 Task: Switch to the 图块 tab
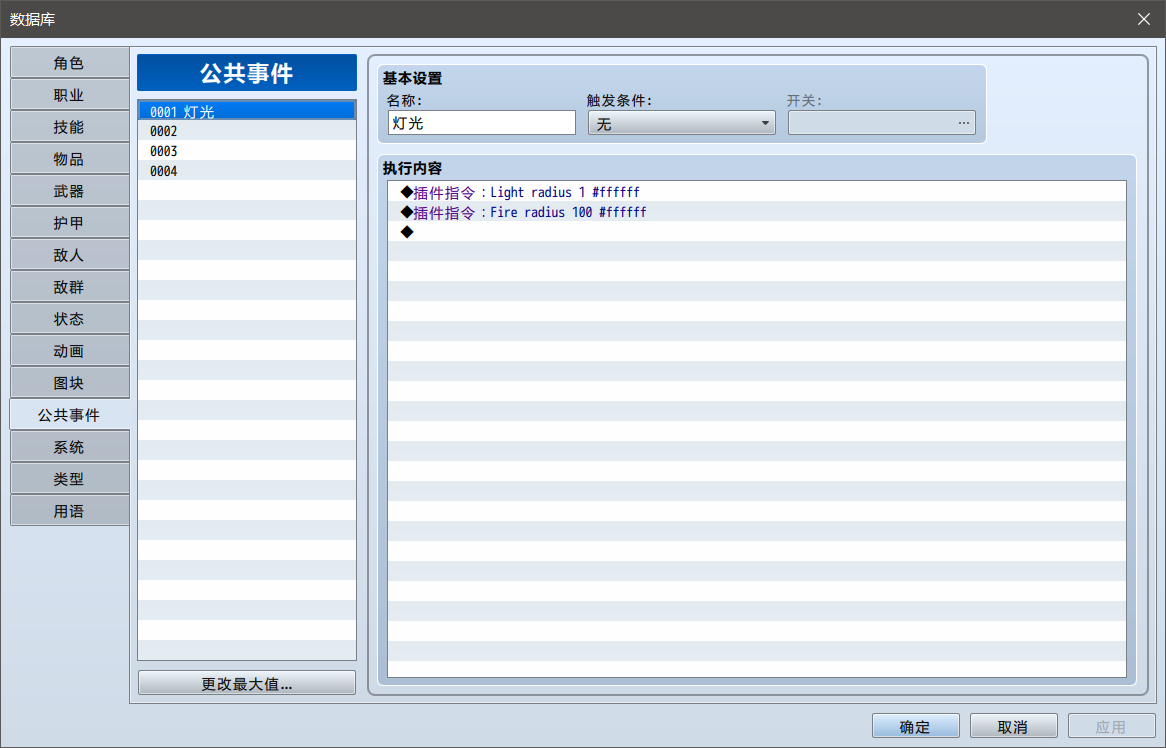69,383
